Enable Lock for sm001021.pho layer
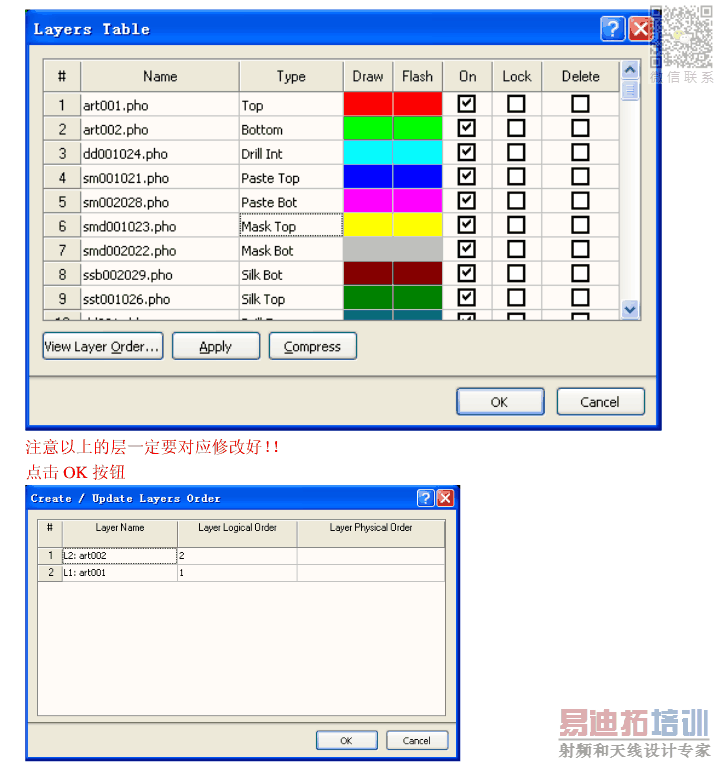Screen dimensions: 718x765 point(516,177)
